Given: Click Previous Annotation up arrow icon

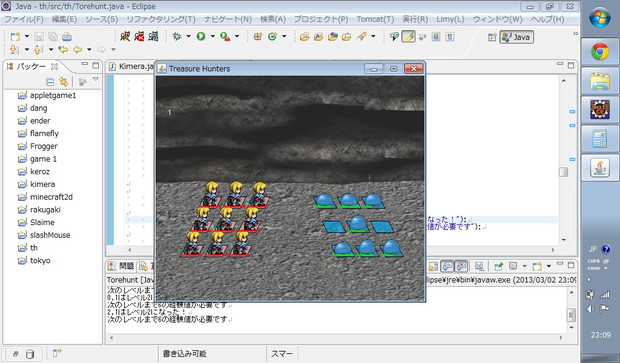Looking at the screenshot, I should 38,49.
